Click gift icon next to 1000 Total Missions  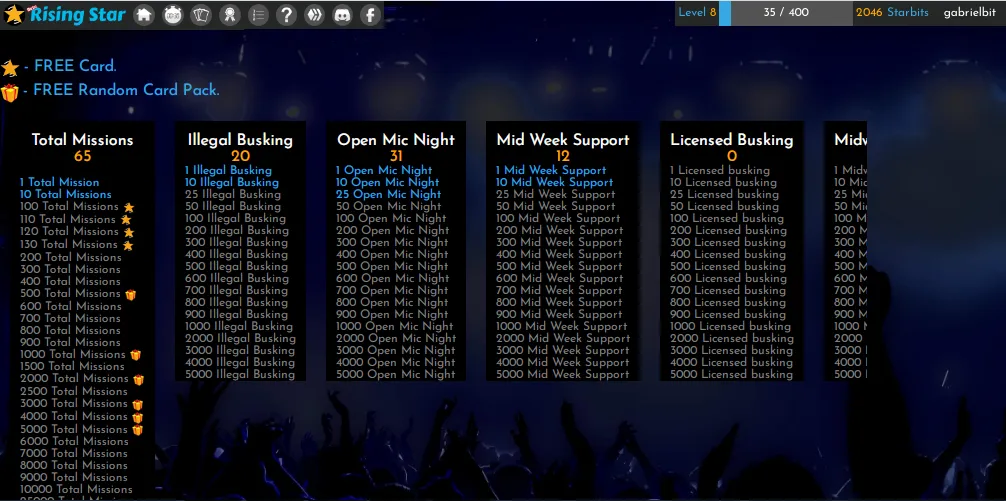pyautogui.click(x=135, y=355)
